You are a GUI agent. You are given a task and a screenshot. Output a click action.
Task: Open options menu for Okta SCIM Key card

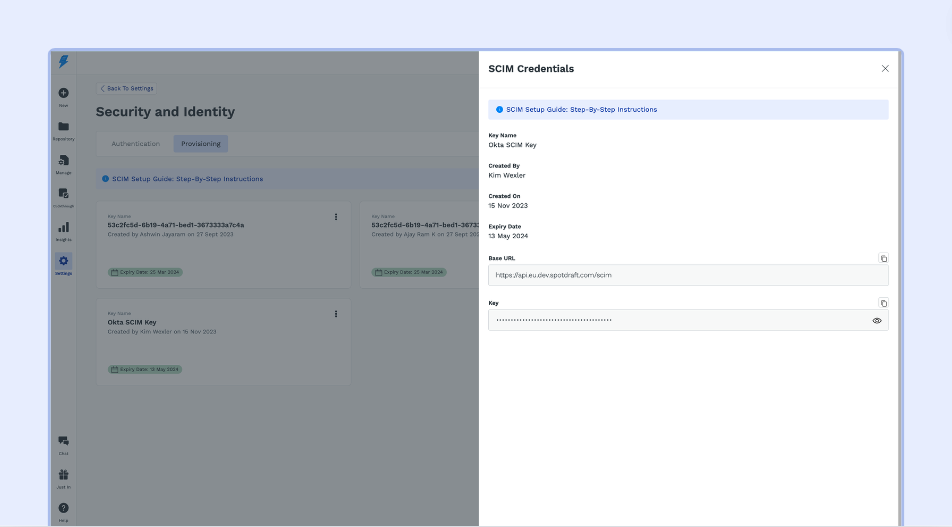click(x=336, y=314)
